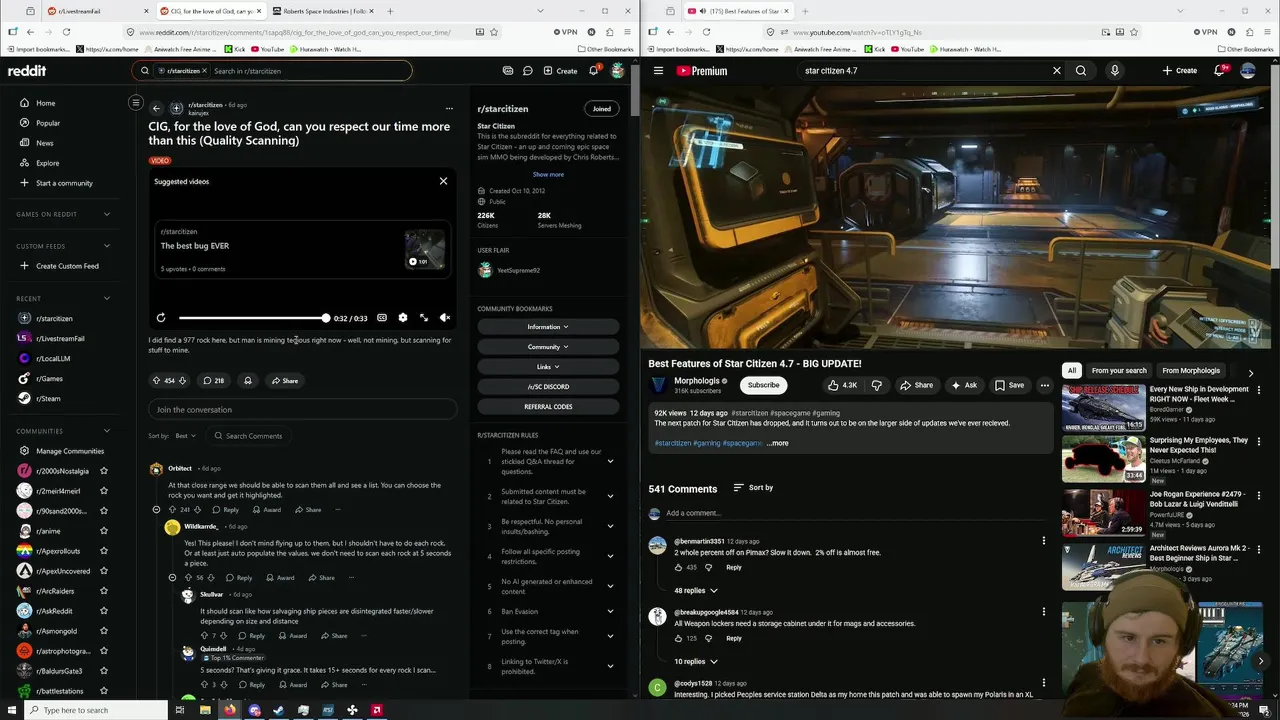Click the Reddit logo

click(27, 71)
